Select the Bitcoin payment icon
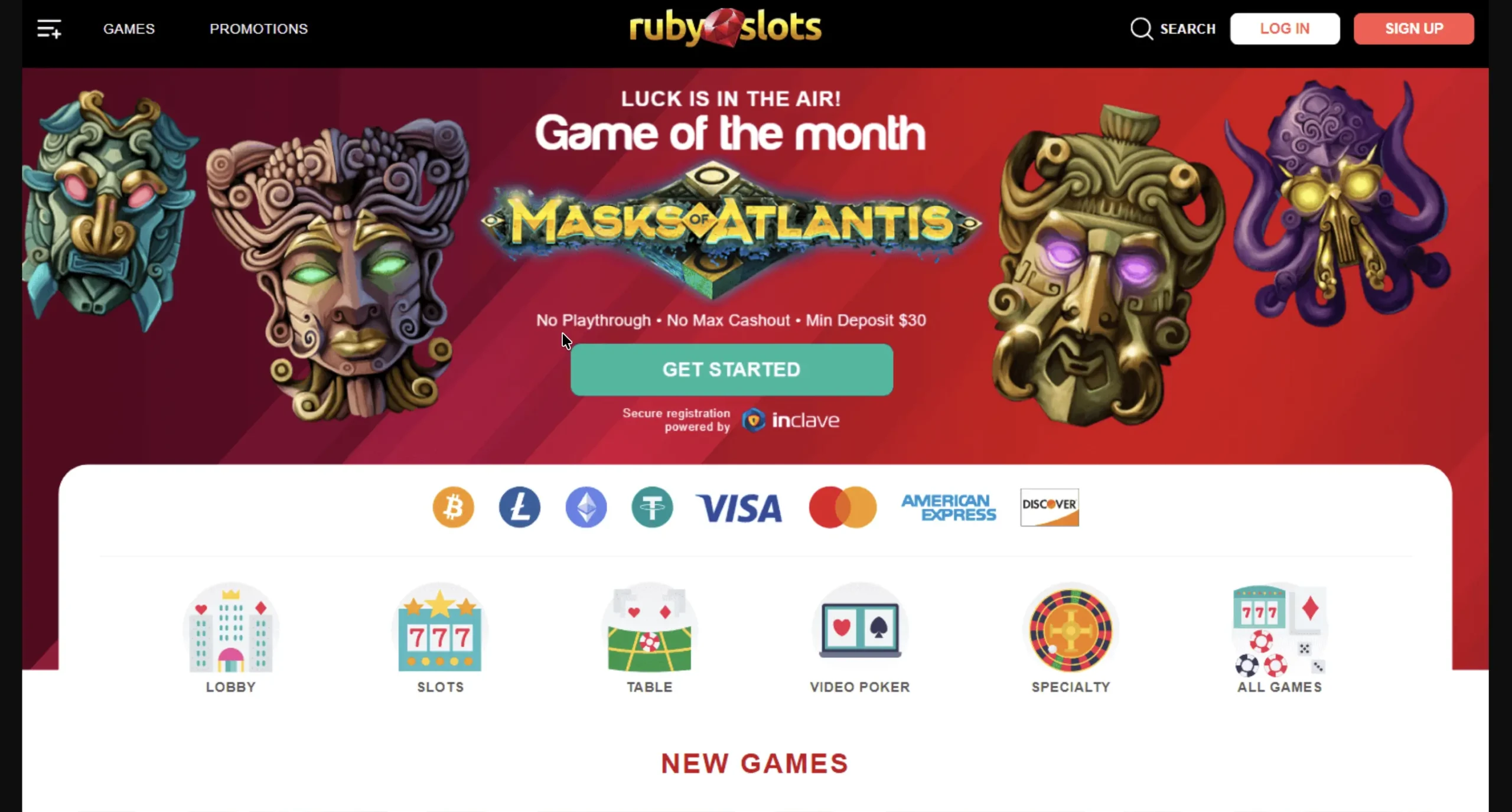Screen dimensions: 1512x812 click(454, 507)
